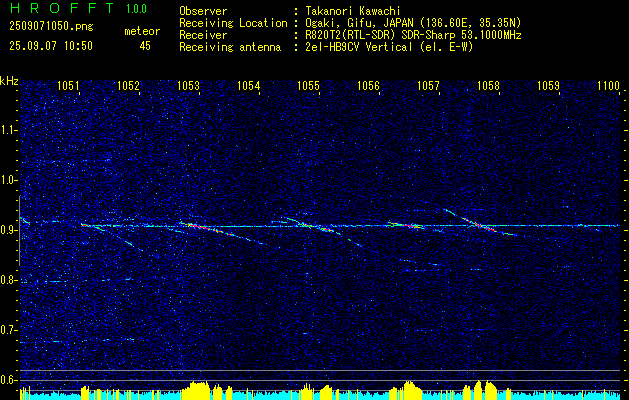Click the 1.1 kHz axis label

[x=8, y=130]
